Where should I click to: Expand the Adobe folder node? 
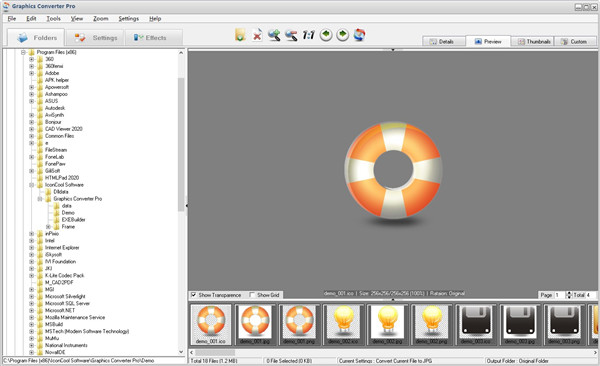click(32, 73)
